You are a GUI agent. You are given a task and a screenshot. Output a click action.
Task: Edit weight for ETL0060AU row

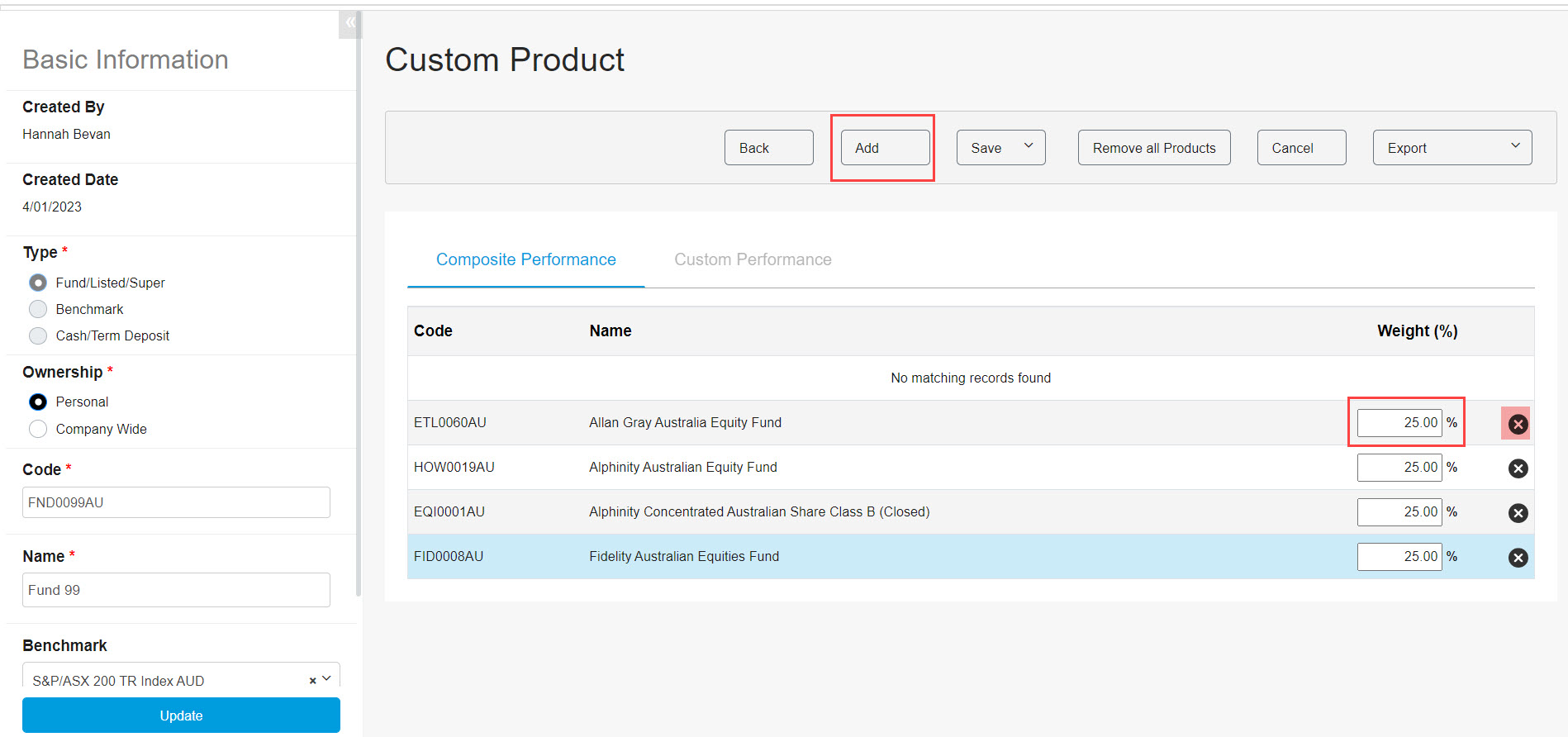(x=1399, y=422)
